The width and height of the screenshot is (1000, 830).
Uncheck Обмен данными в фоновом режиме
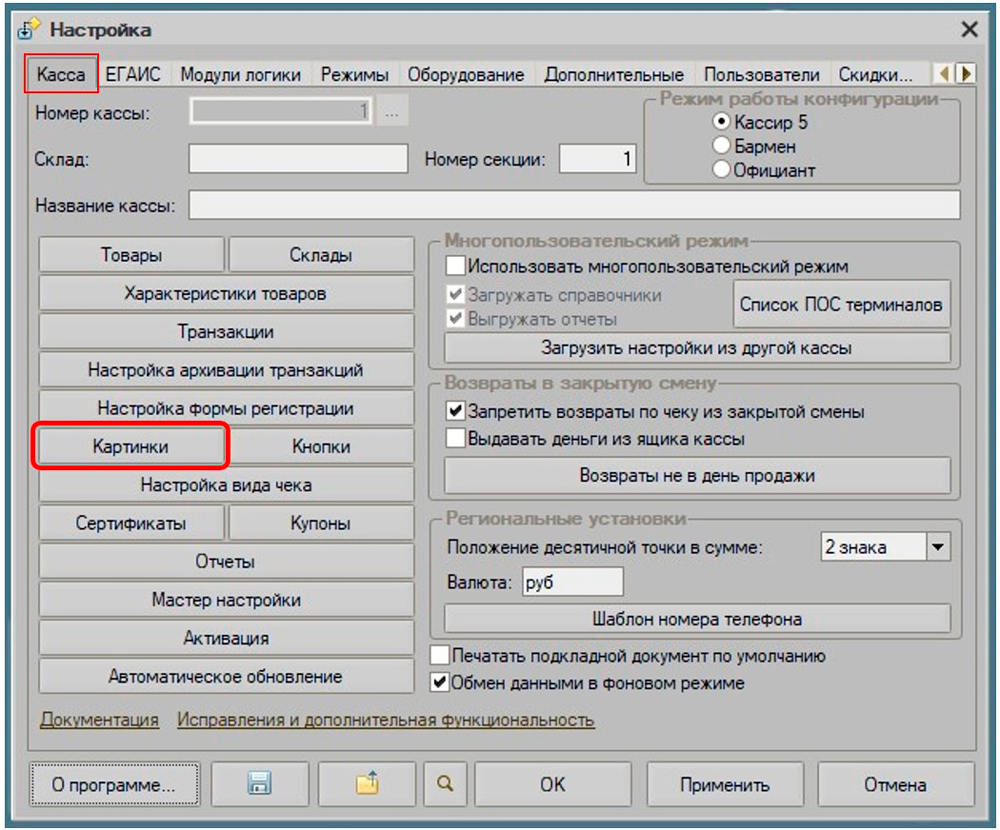439,683
